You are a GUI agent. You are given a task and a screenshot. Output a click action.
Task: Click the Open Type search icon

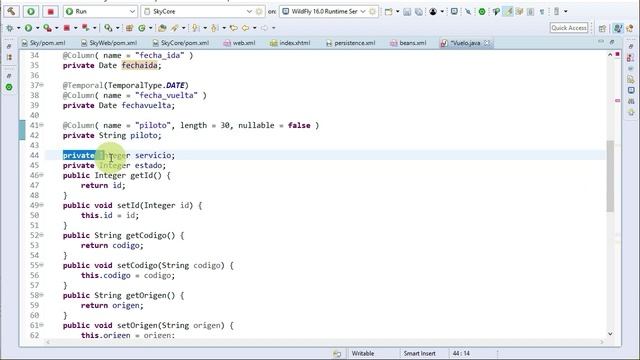point(108,28)
